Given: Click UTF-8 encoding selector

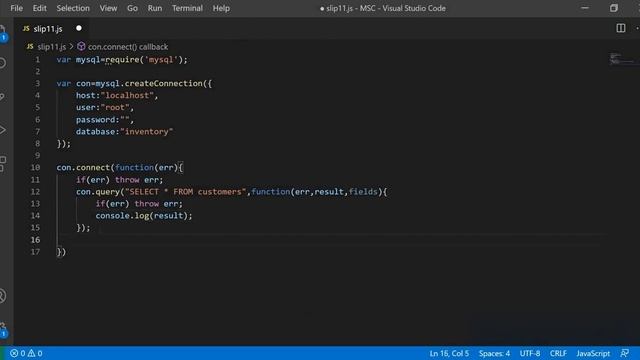Looking at the screenshot, I should click(x=530, y=353).
